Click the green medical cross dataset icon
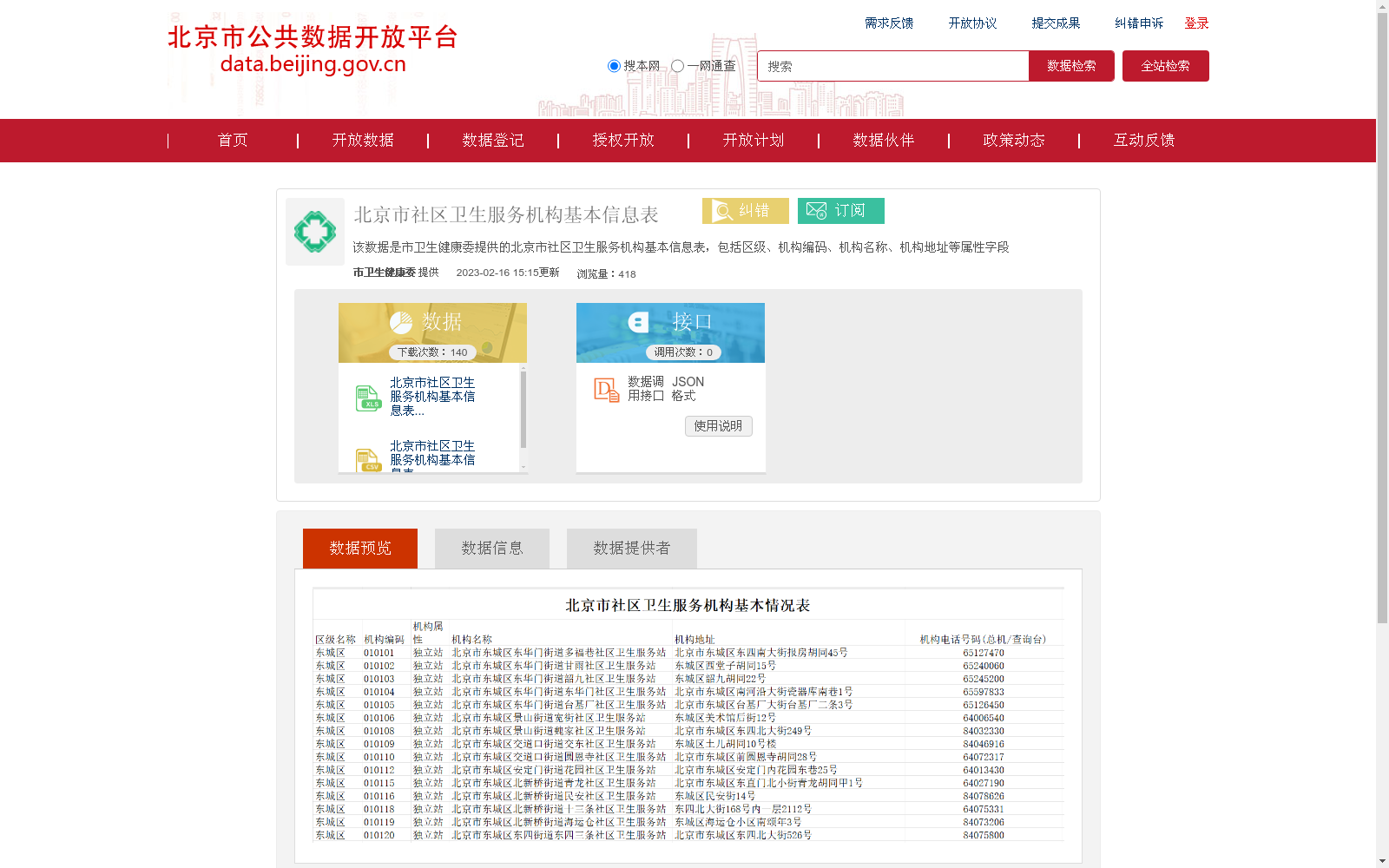This screenshot has width=1389, height=868. click(x=315, y=232)
